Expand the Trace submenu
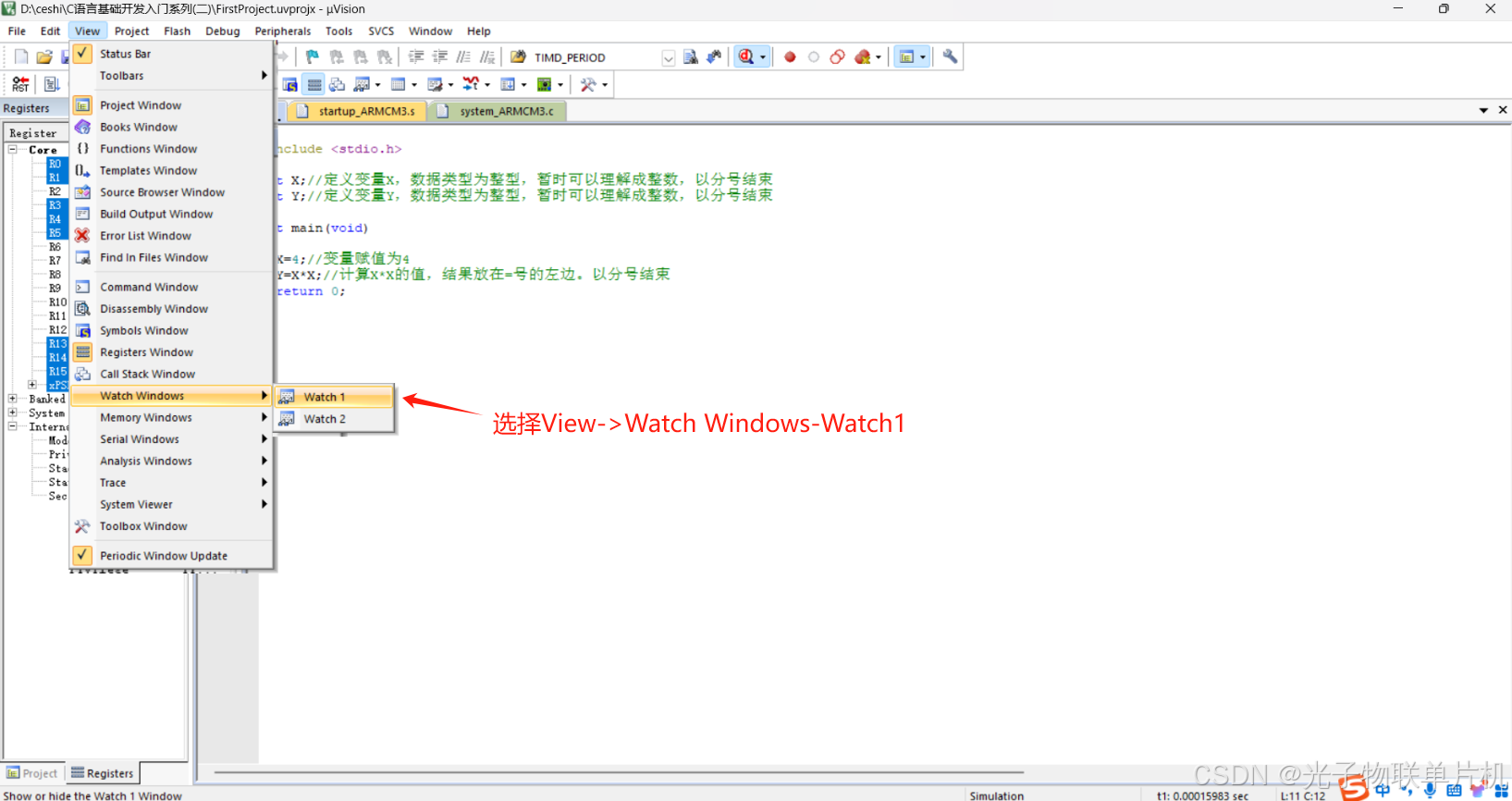The height and width of the screenshot is (801, 1512). click(x=172, y=483)
